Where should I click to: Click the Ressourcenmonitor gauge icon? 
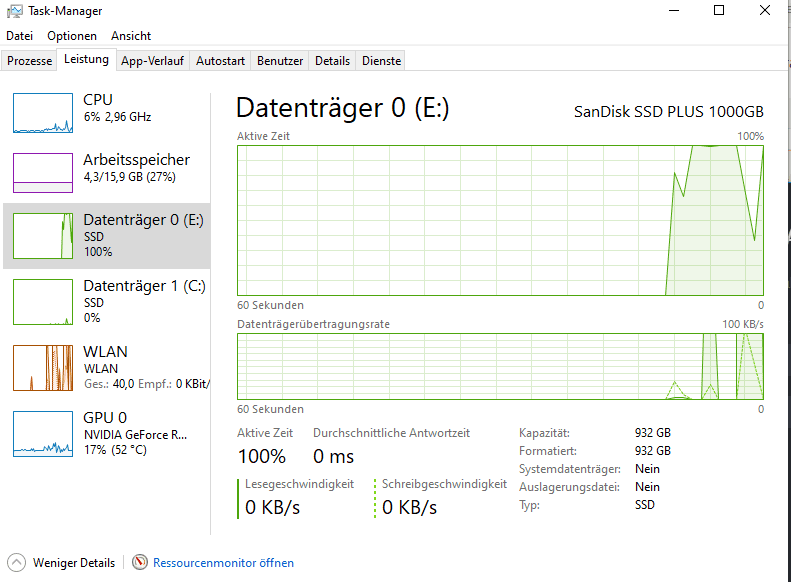(140, 562)
